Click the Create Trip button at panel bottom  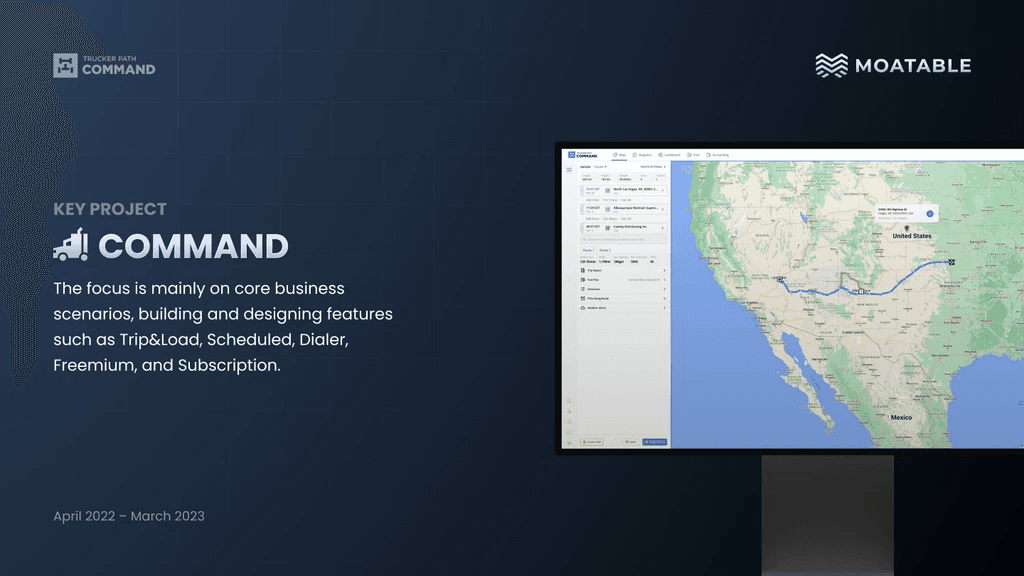click(x=592, y=442)
